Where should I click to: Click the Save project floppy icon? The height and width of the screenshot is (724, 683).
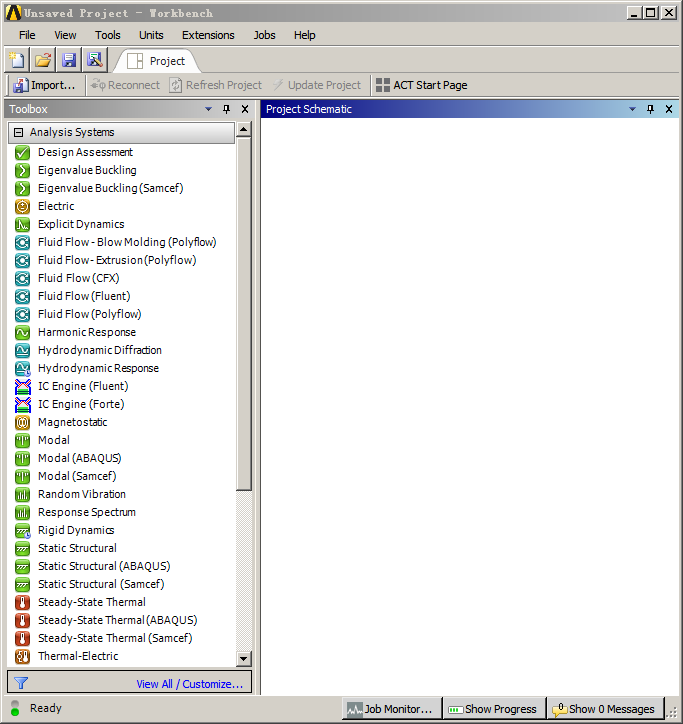click(x=69, y=60)
